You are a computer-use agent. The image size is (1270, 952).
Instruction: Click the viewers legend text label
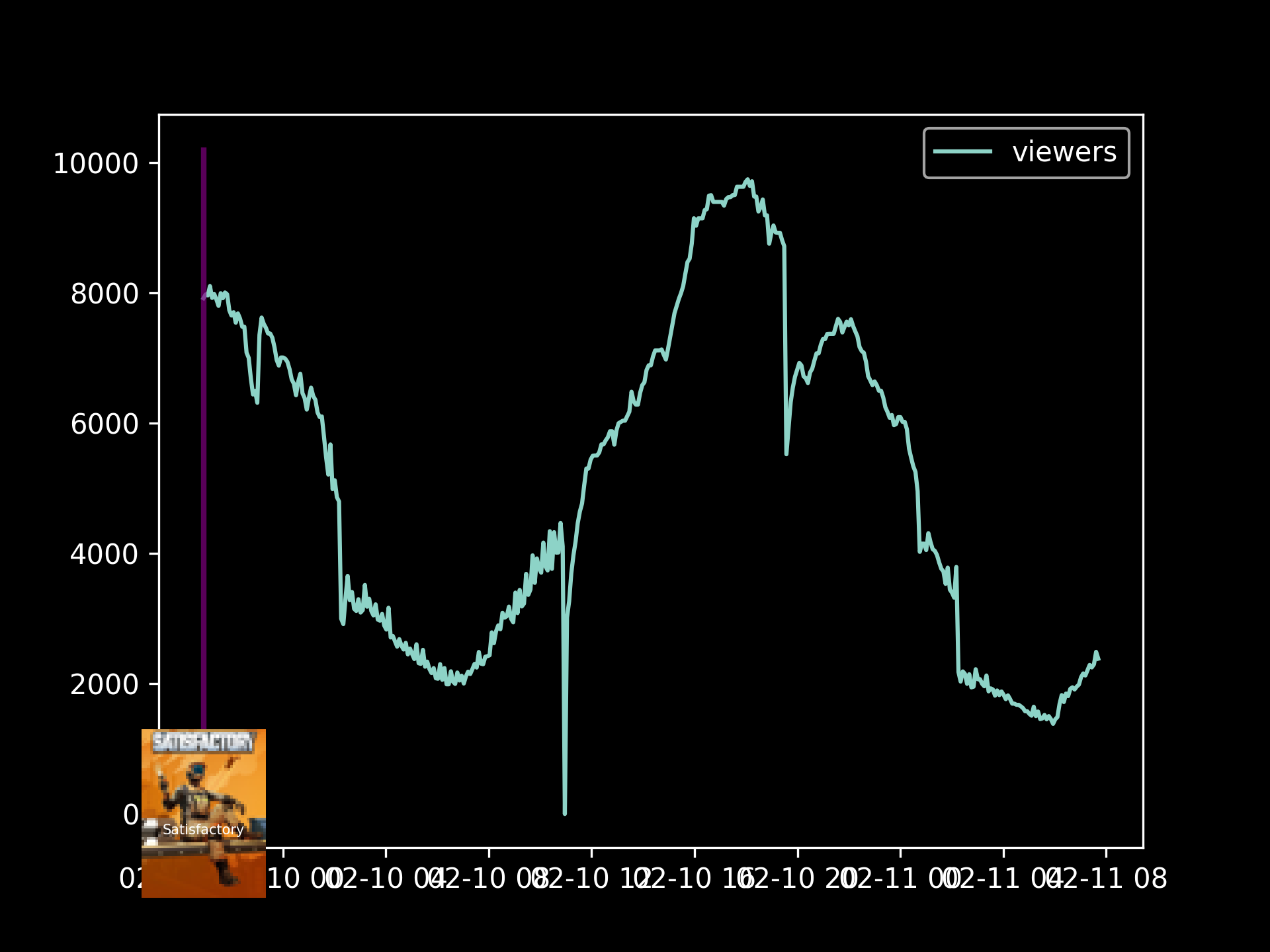(x=1064, y=152)
